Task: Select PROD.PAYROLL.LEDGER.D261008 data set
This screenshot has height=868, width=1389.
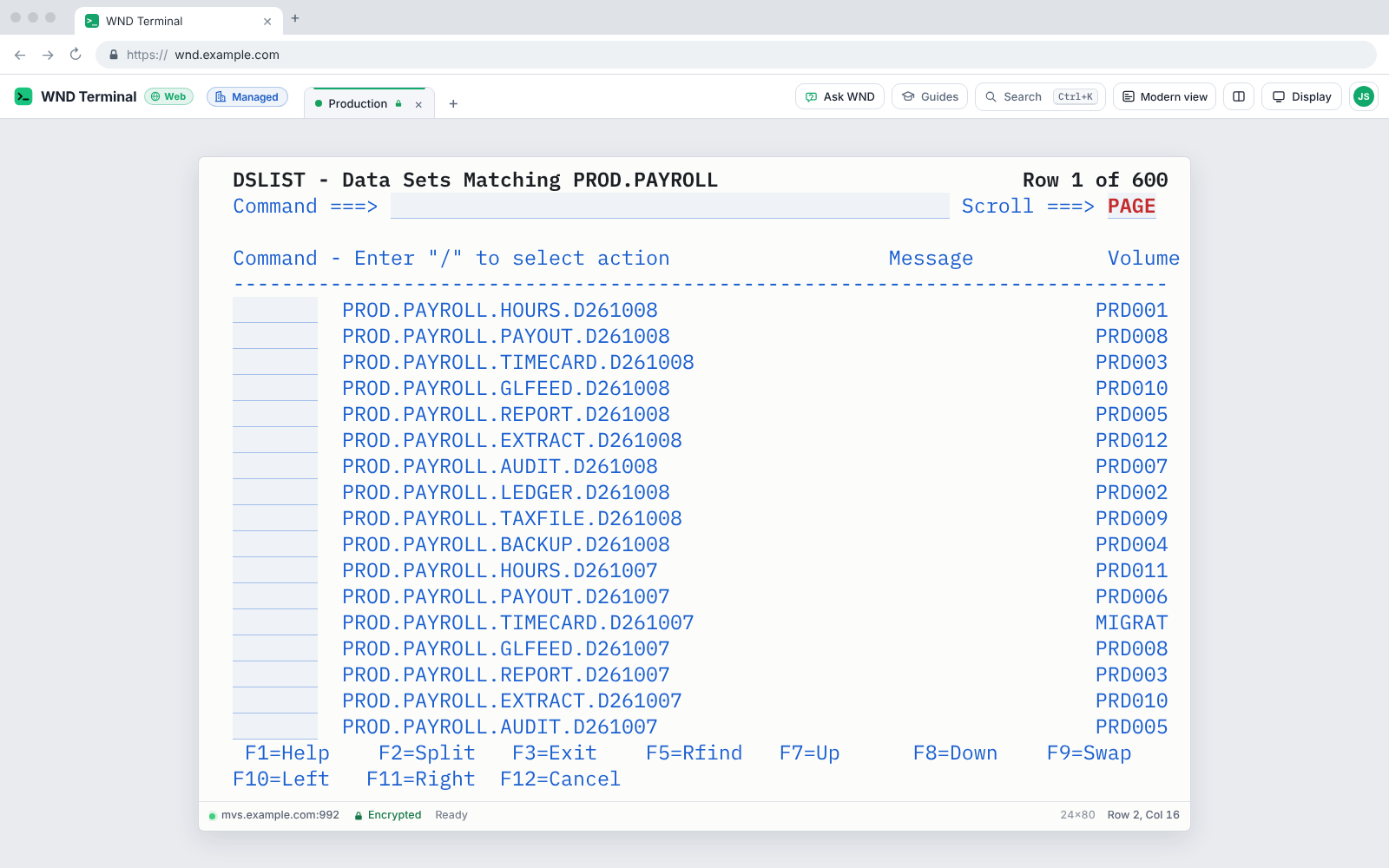Action: tap(506, 492)
